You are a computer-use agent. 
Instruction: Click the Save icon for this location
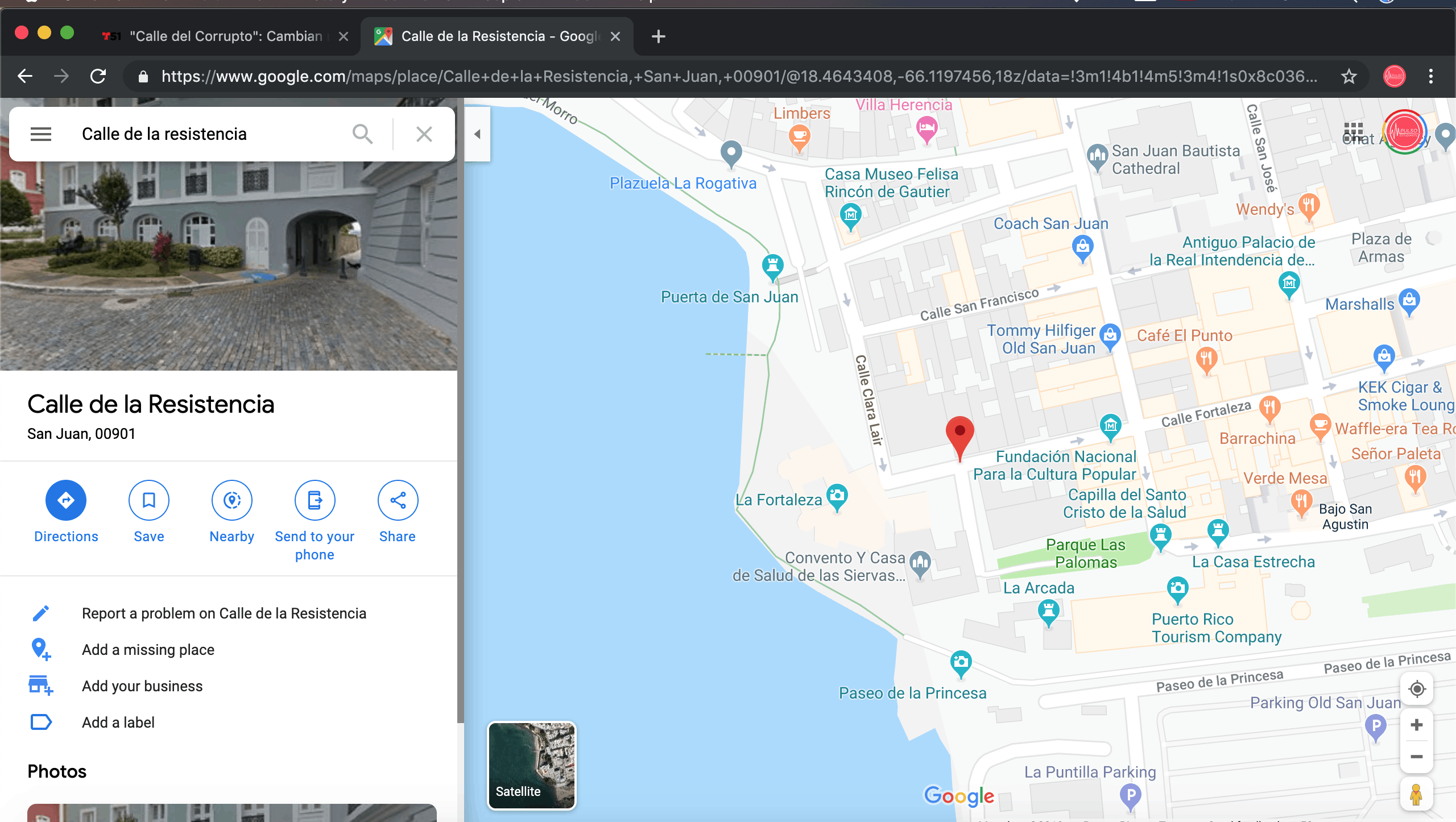(148, 500)
